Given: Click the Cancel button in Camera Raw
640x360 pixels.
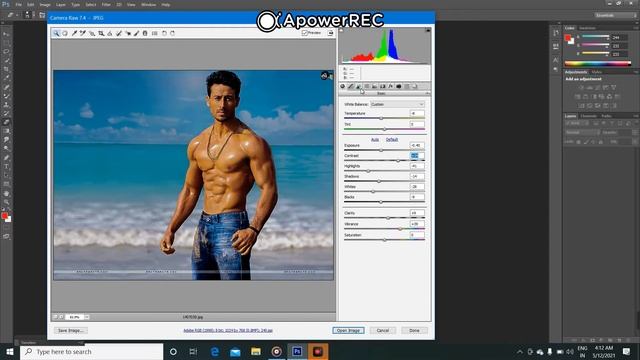Looking at the screenshot, I should click(x=383, y=330).
